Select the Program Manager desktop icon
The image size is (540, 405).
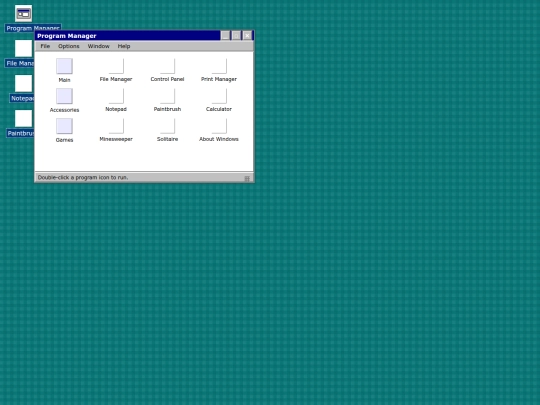[x=23, y=13]
